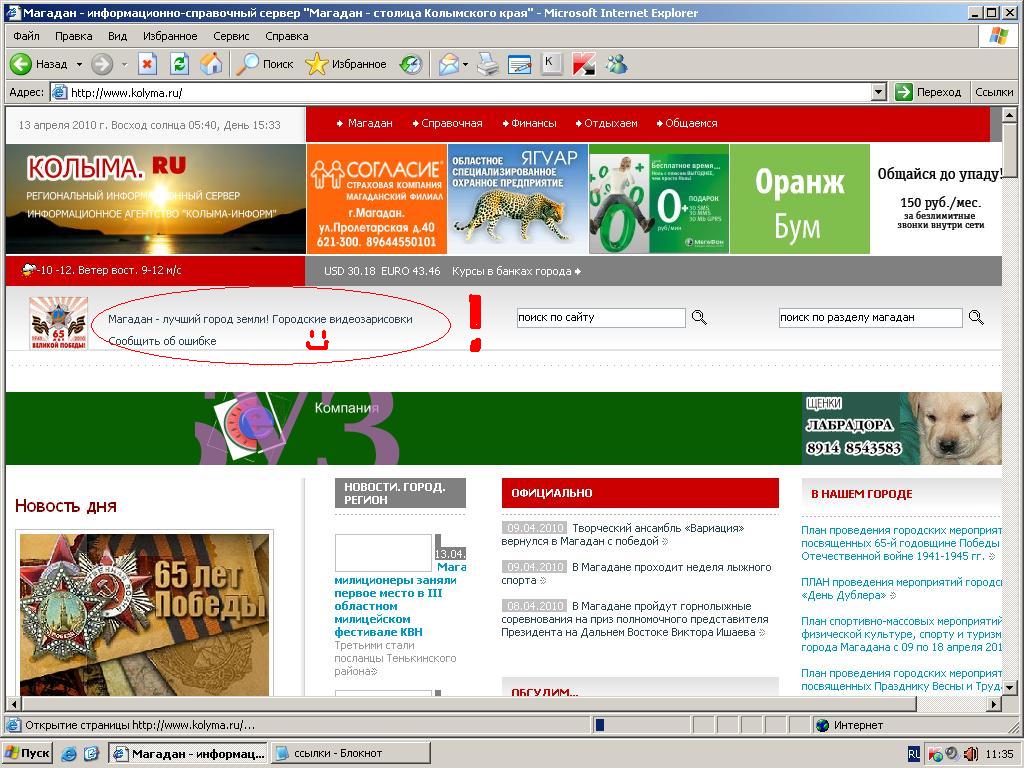Click the Переход go button
The image size is (1024, 768).
pos(928,92)
